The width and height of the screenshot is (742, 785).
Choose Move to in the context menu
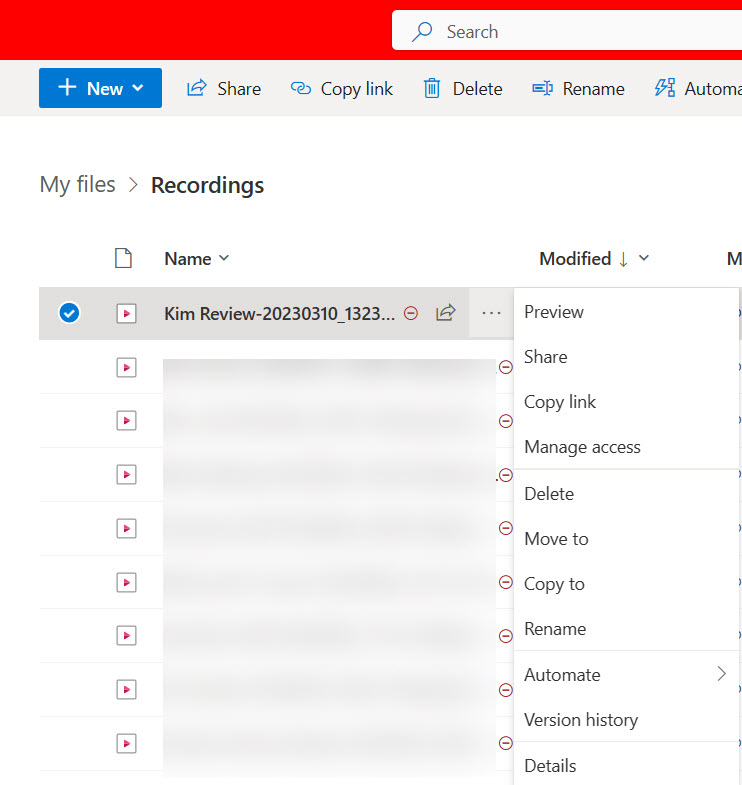point(626,539)
